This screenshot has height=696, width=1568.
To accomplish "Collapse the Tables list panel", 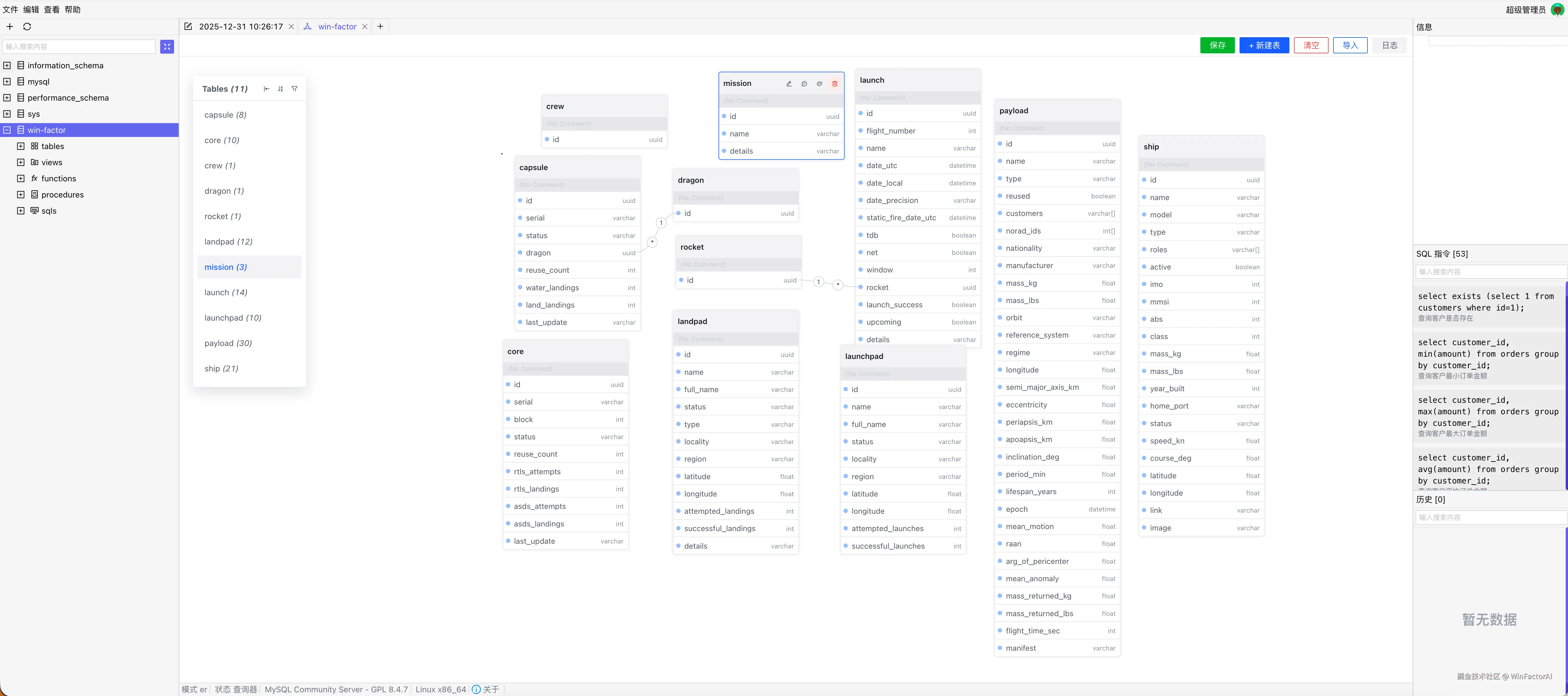I will 267,89.
